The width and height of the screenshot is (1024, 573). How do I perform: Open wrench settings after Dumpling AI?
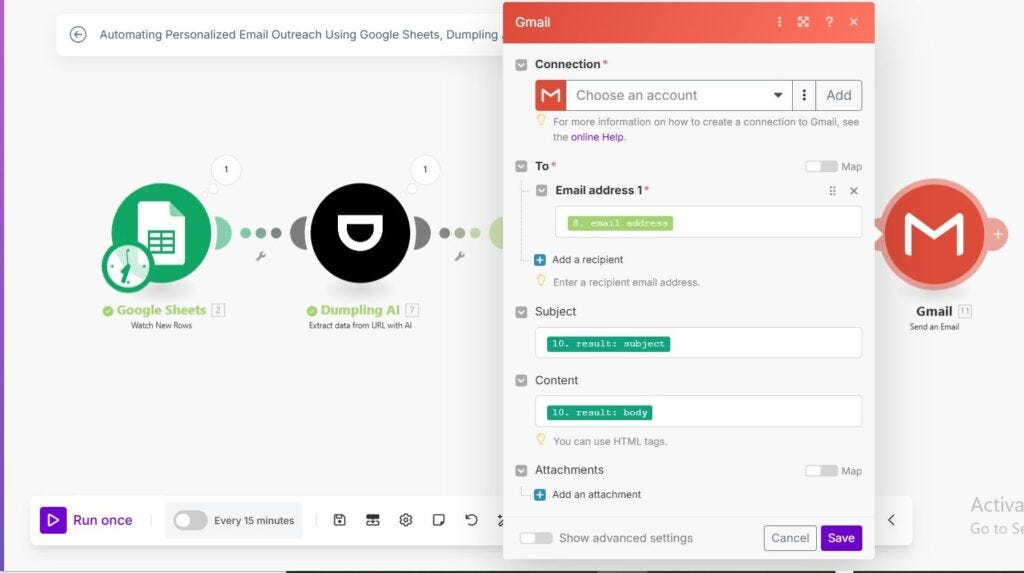460,257
